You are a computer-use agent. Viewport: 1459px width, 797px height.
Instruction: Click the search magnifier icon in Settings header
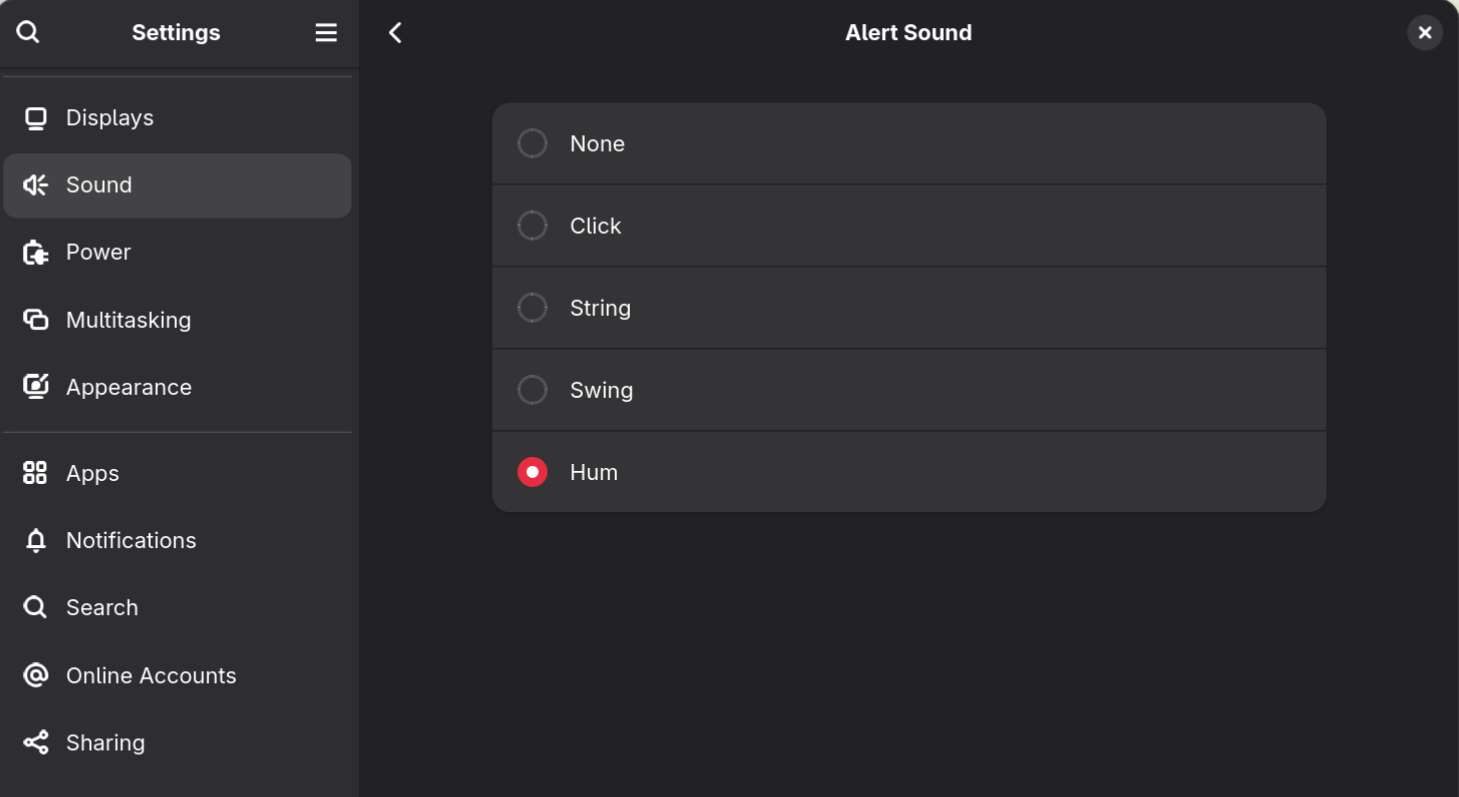point(28,32)
